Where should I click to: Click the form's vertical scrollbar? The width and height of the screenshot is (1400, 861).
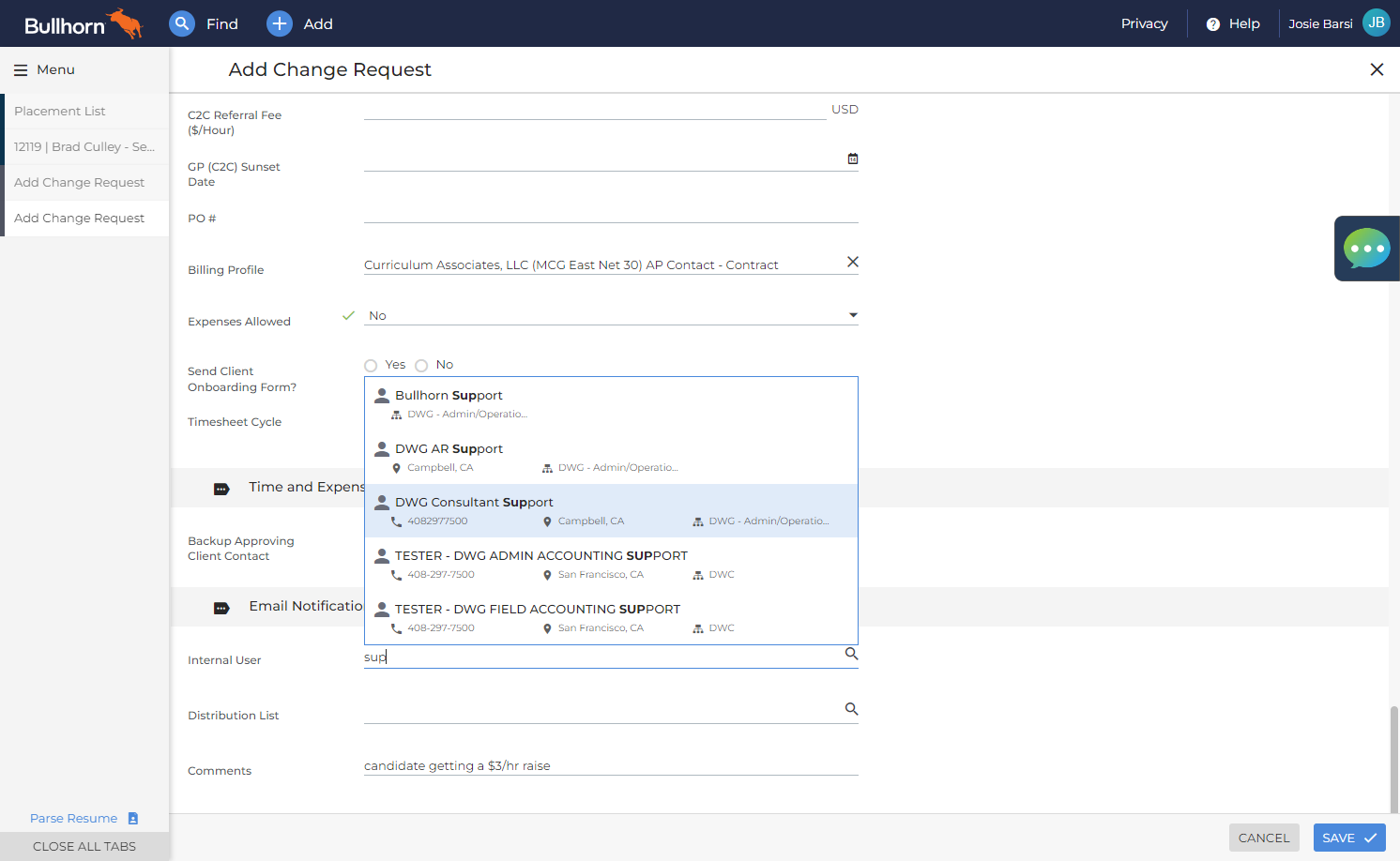[x=1394, y=760]
